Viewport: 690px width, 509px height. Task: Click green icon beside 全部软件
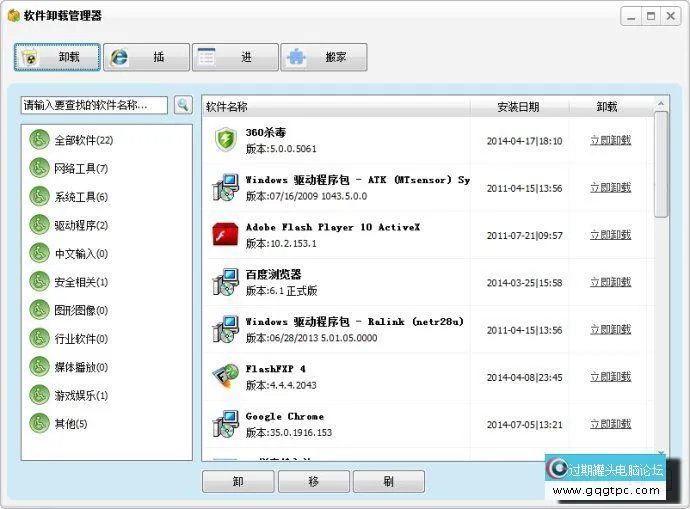click(39, 140)
